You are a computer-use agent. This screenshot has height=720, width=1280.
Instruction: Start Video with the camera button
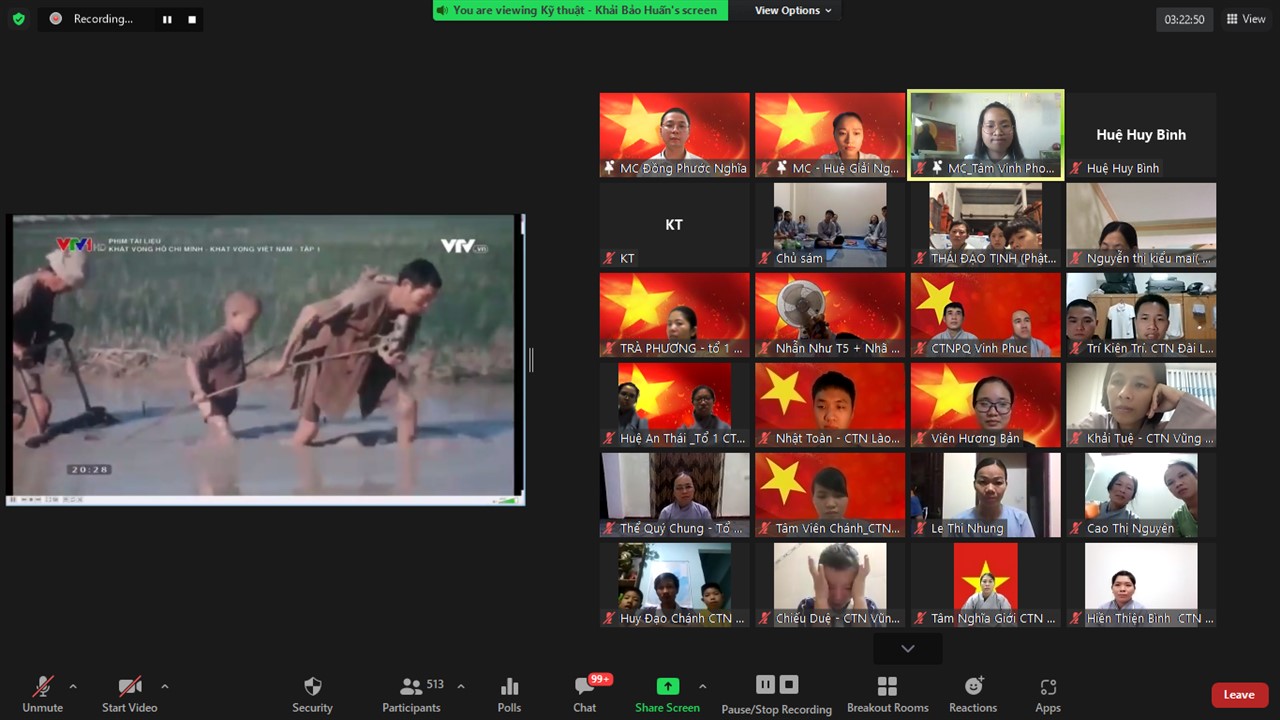[x=130, y=694]
